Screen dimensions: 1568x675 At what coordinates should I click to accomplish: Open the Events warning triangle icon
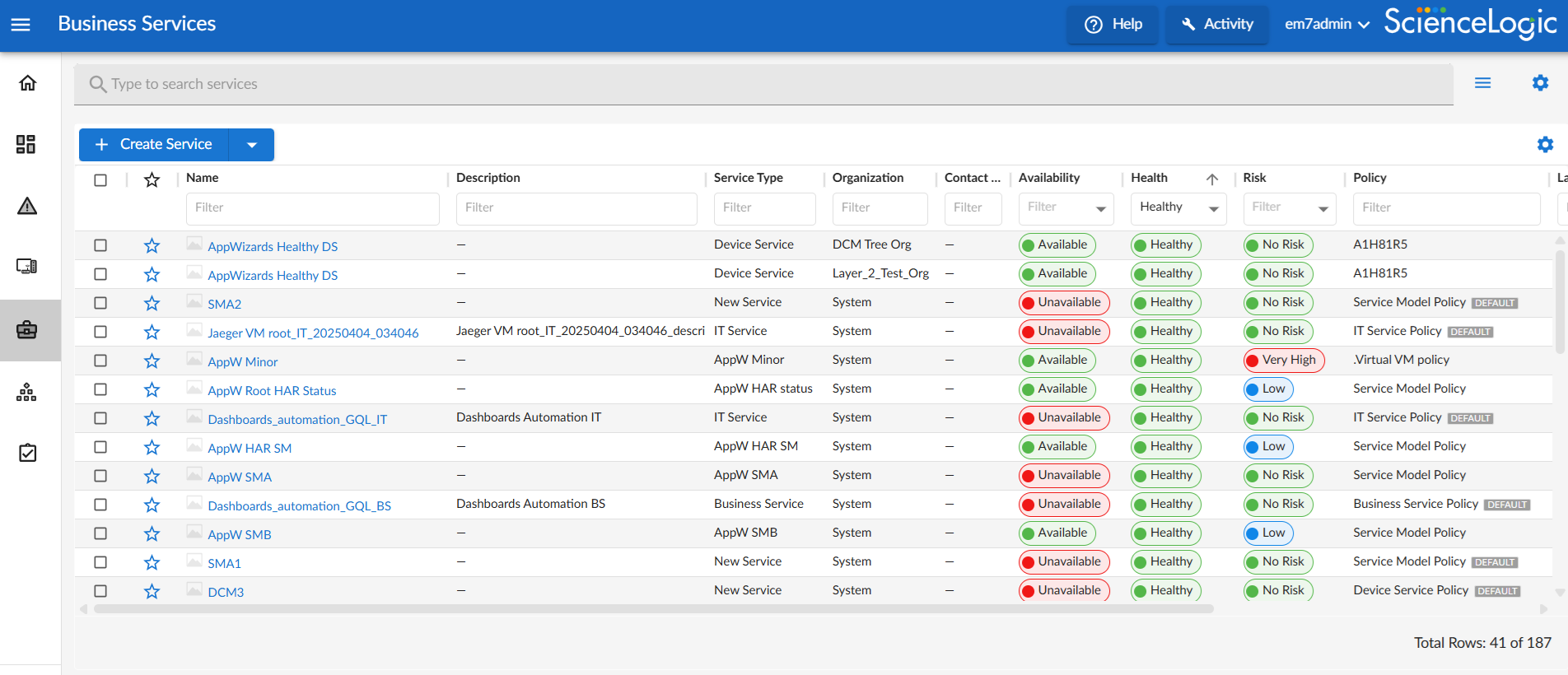pos(27,206)
